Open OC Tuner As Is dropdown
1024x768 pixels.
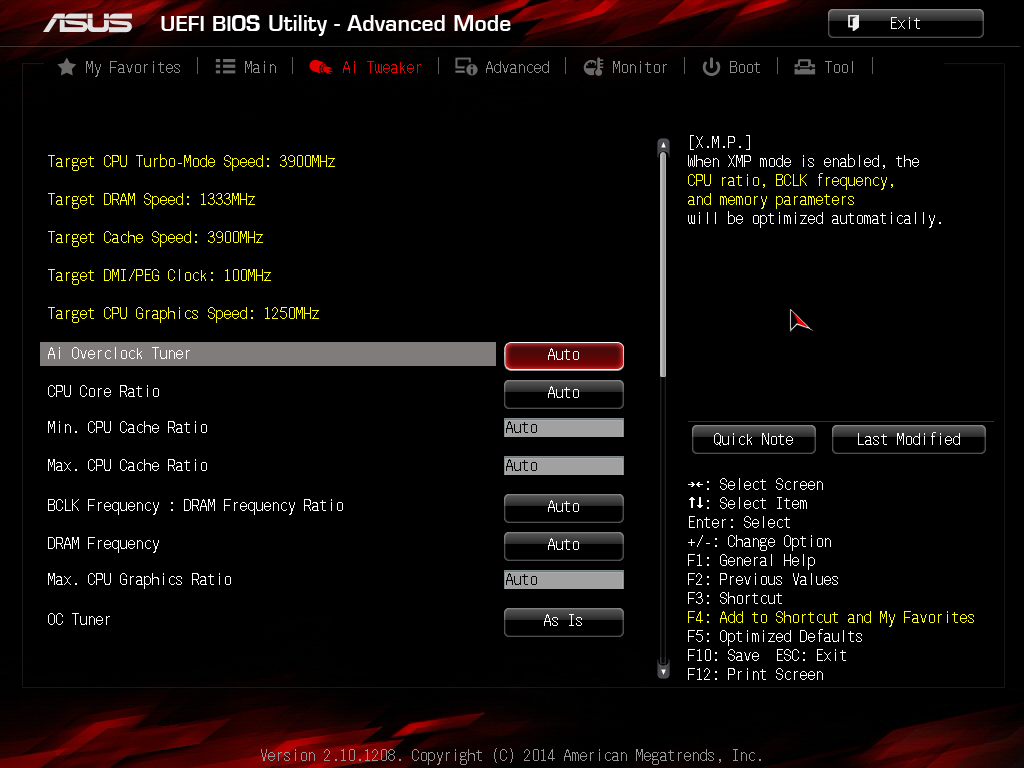point(564,621)
